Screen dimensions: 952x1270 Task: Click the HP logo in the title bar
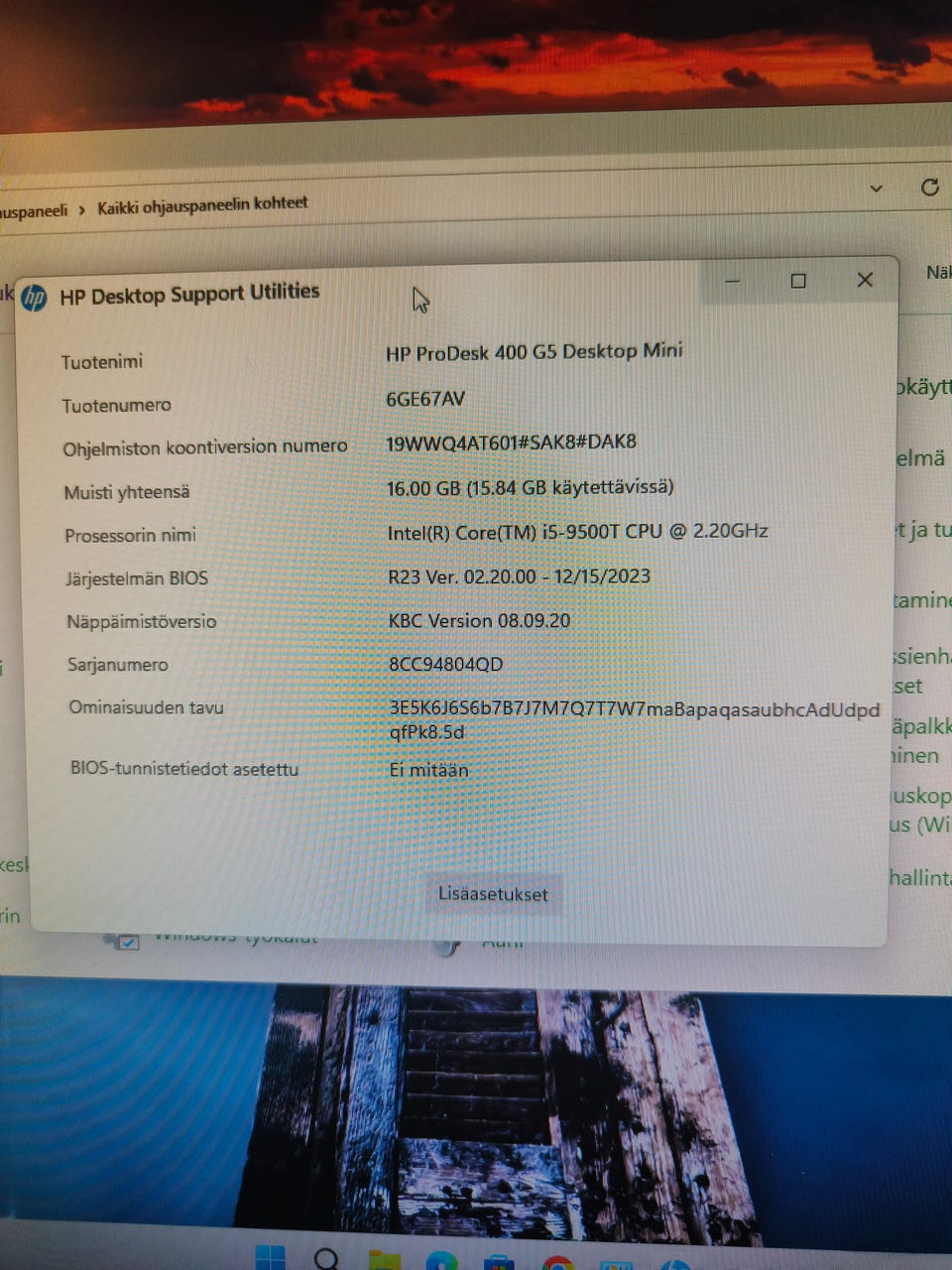(x=34, y=298)
